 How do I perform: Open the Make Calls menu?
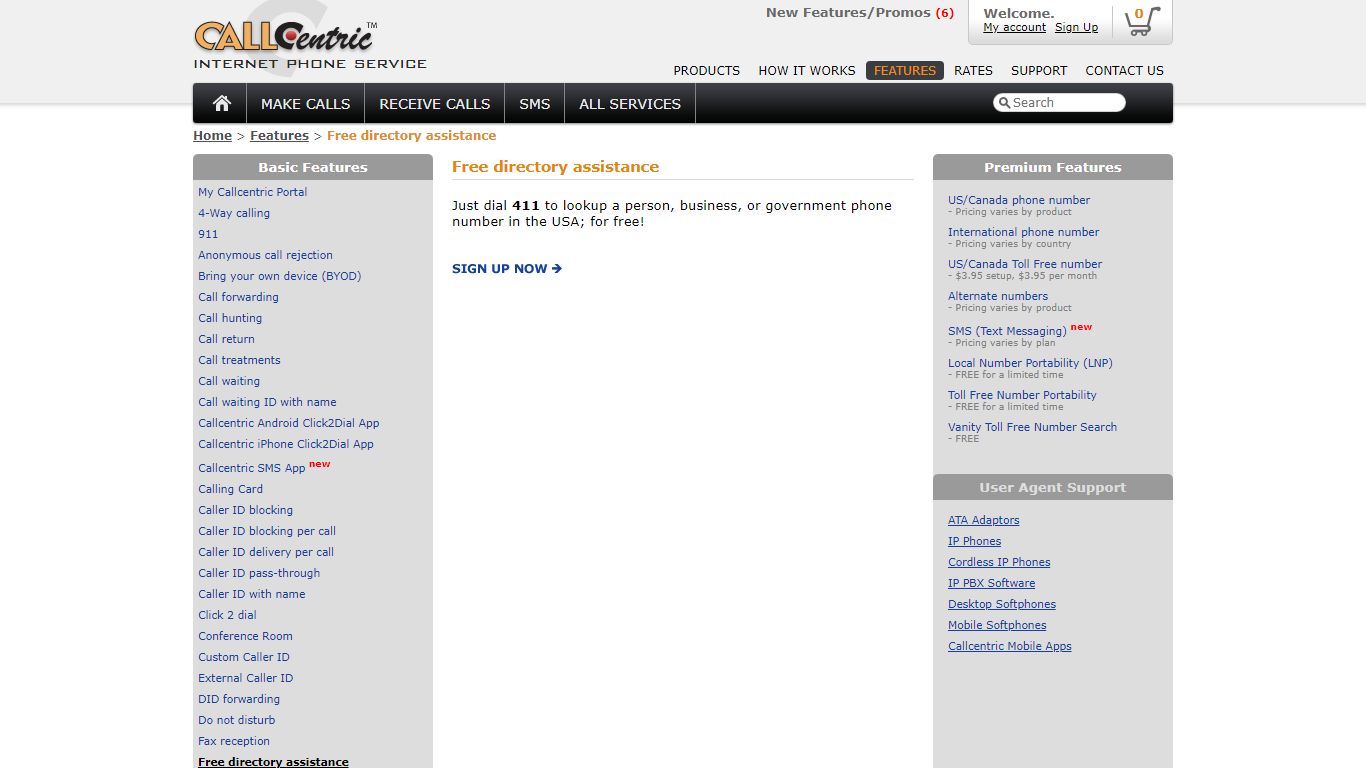(305, 104)
